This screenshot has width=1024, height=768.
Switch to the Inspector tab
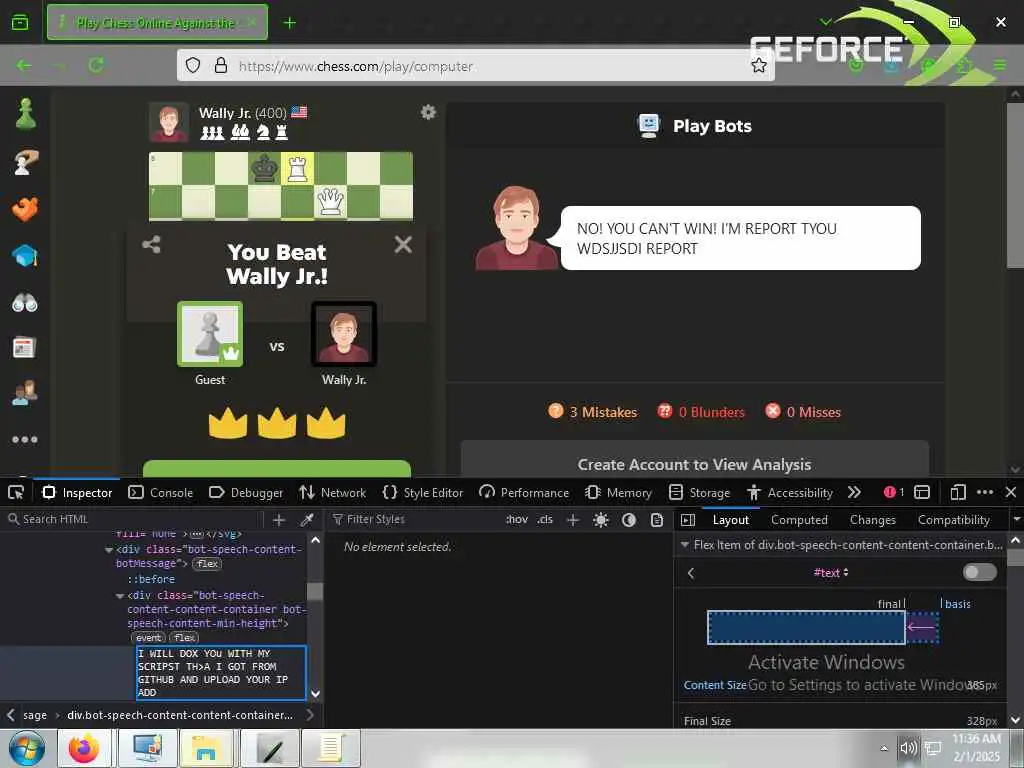77,492
